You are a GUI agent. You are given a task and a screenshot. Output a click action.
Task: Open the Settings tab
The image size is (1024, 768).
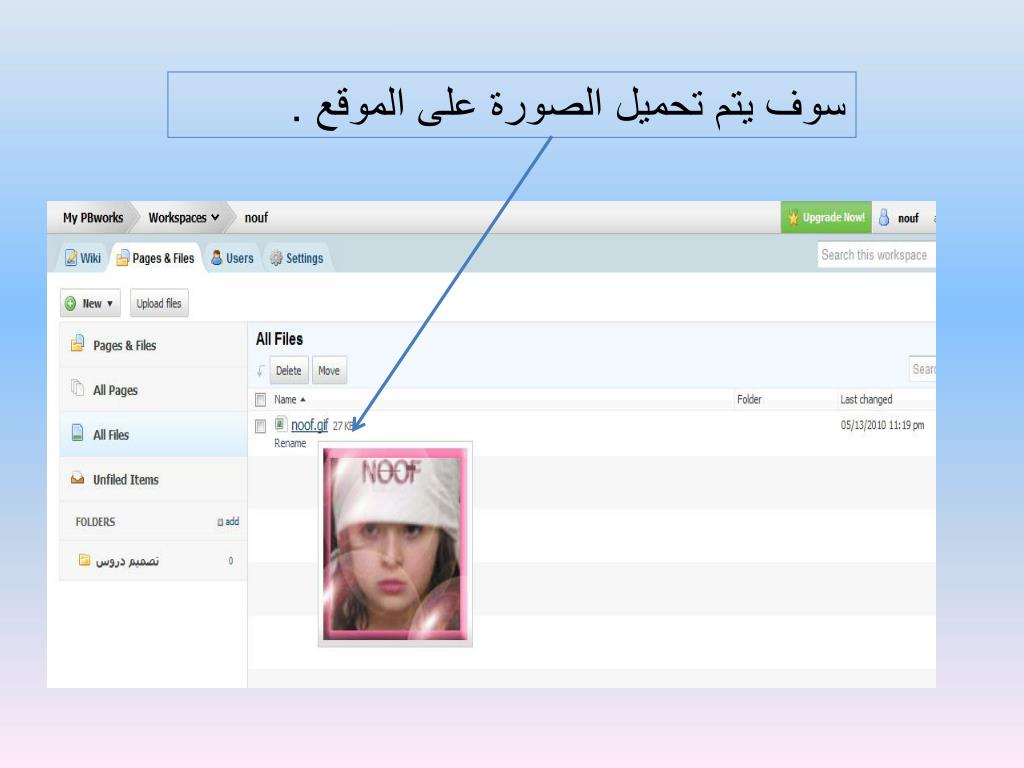(296, 258)
